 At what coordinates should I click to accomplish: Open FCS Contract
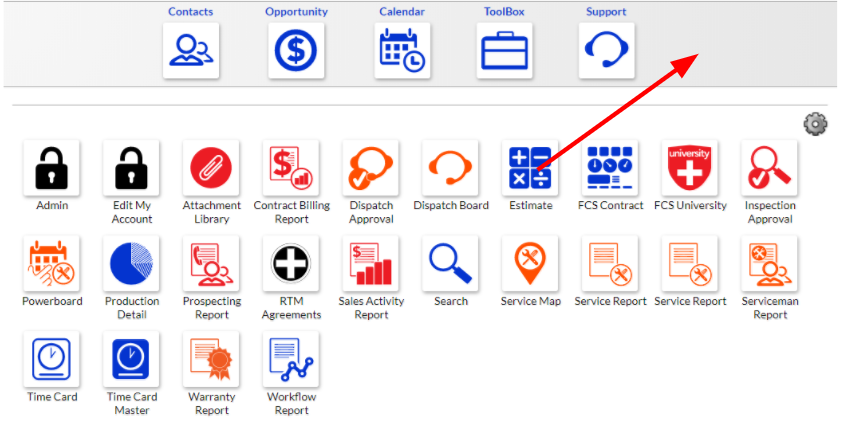click(x=610, y=168)
